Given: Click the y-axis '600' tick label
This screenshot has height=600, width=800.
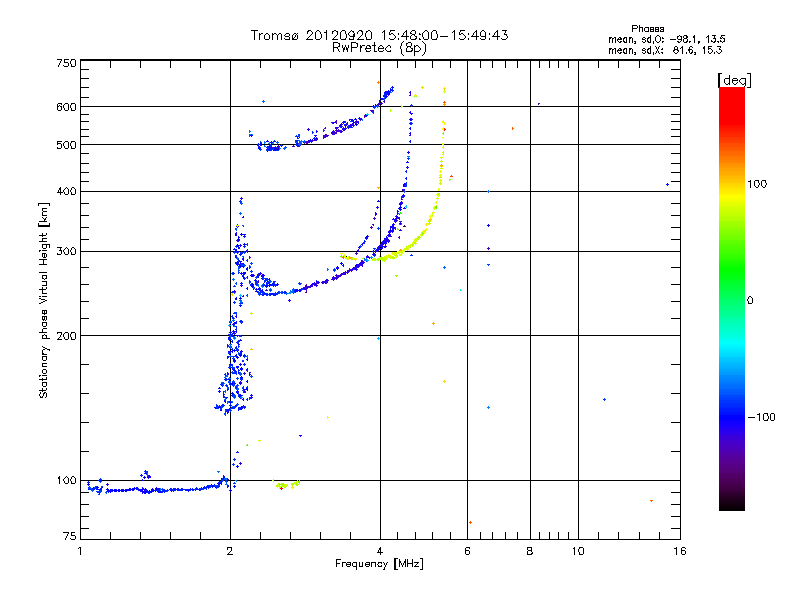Looking at the screenshot, I should (66, 107).
